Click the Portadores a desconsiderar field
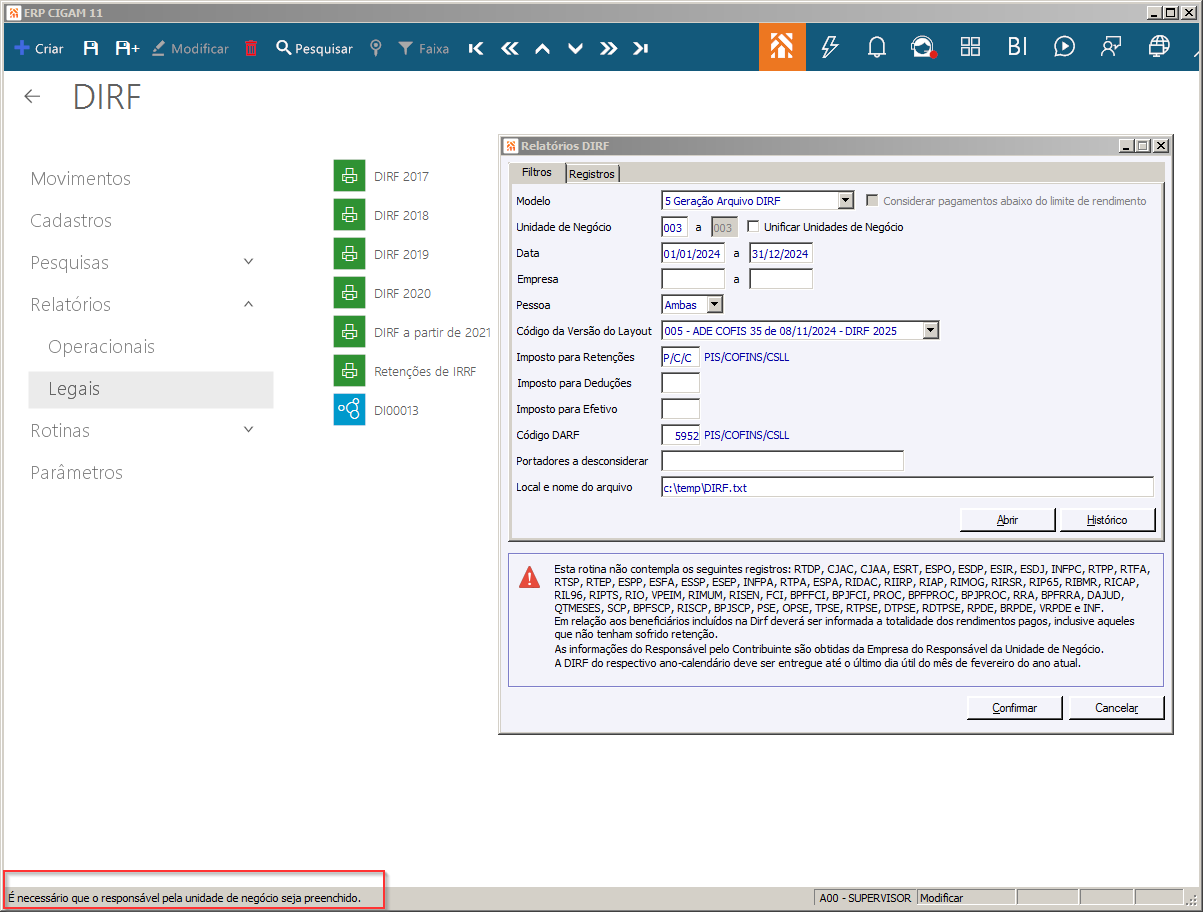 point(783,461)
